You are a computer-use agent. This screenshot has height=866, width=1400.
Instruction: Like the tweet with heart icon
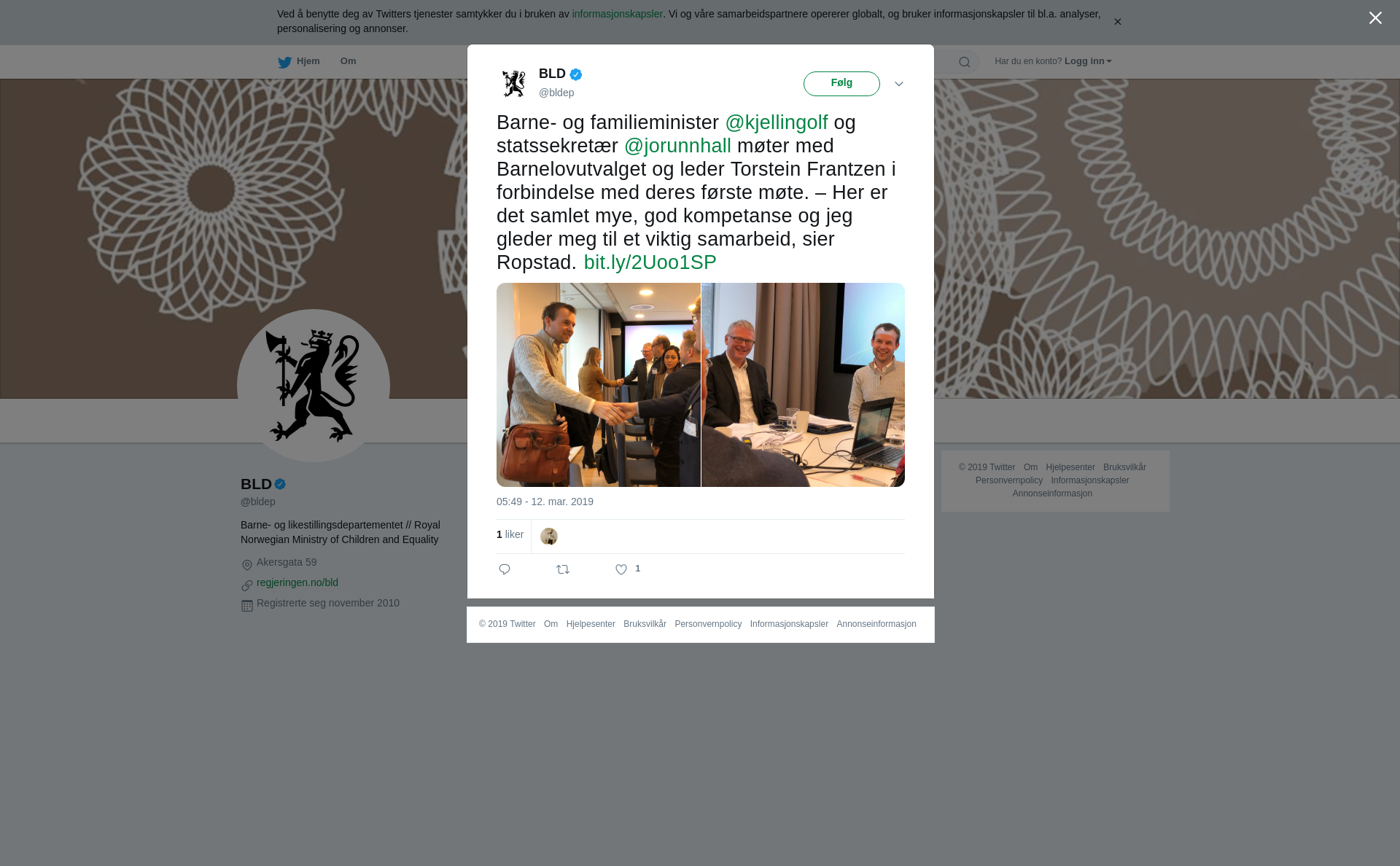tap(621, 570)
